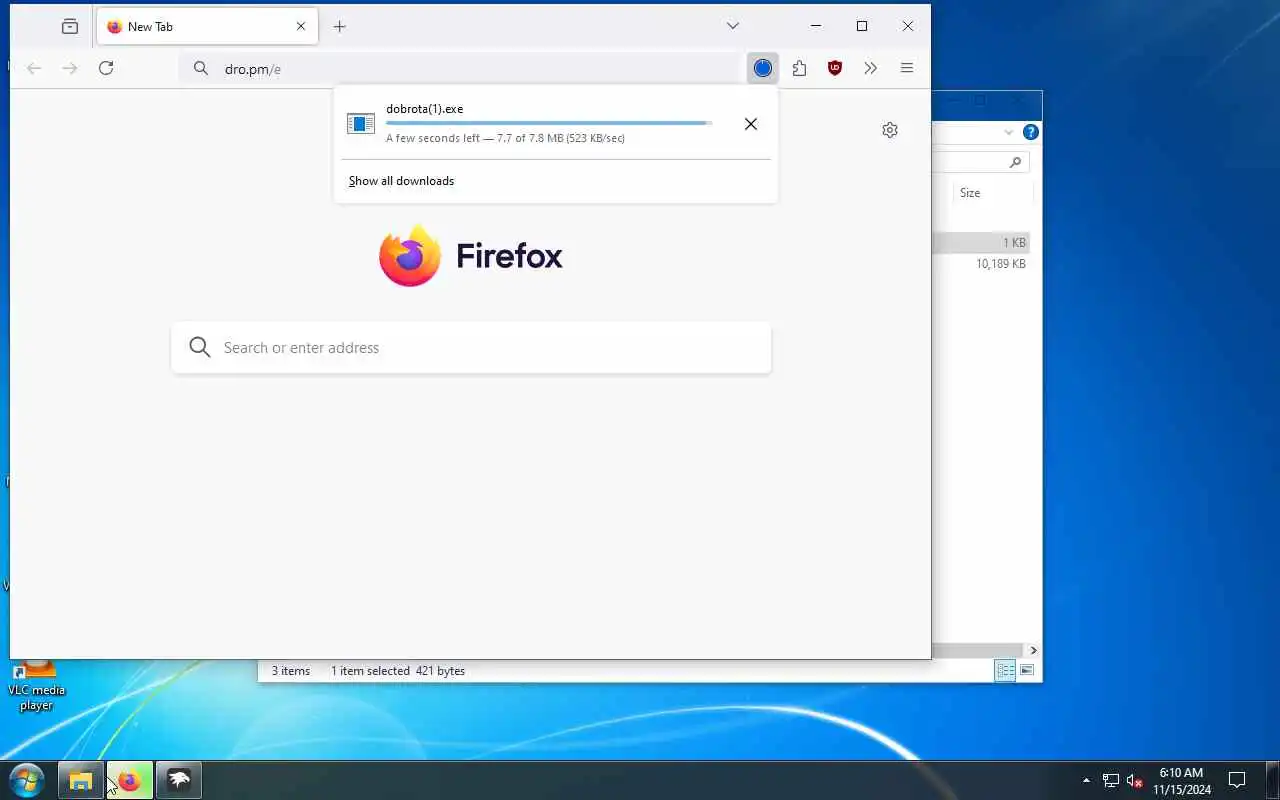Open the uBlock Origin shield icon
1280x800 pixels.
[x=835, y=68]
